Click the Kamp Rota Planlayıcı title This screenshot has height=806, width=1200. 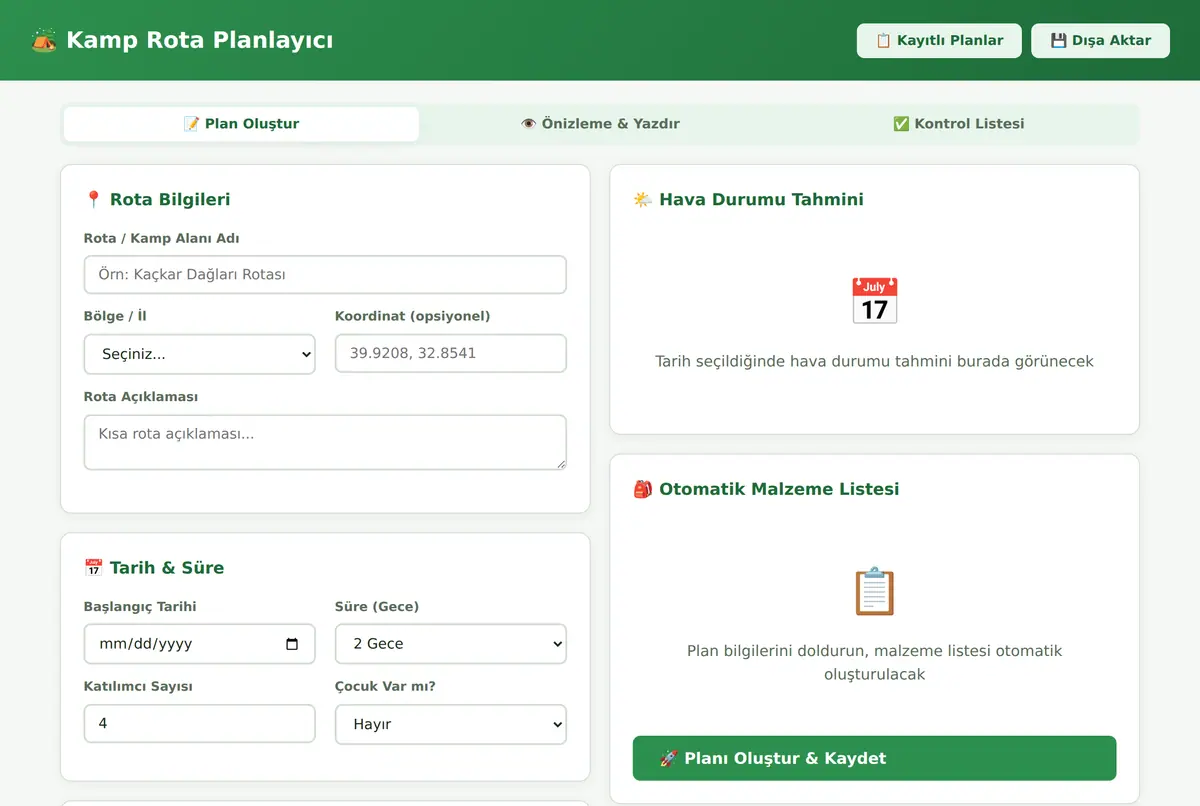(200, 40)
